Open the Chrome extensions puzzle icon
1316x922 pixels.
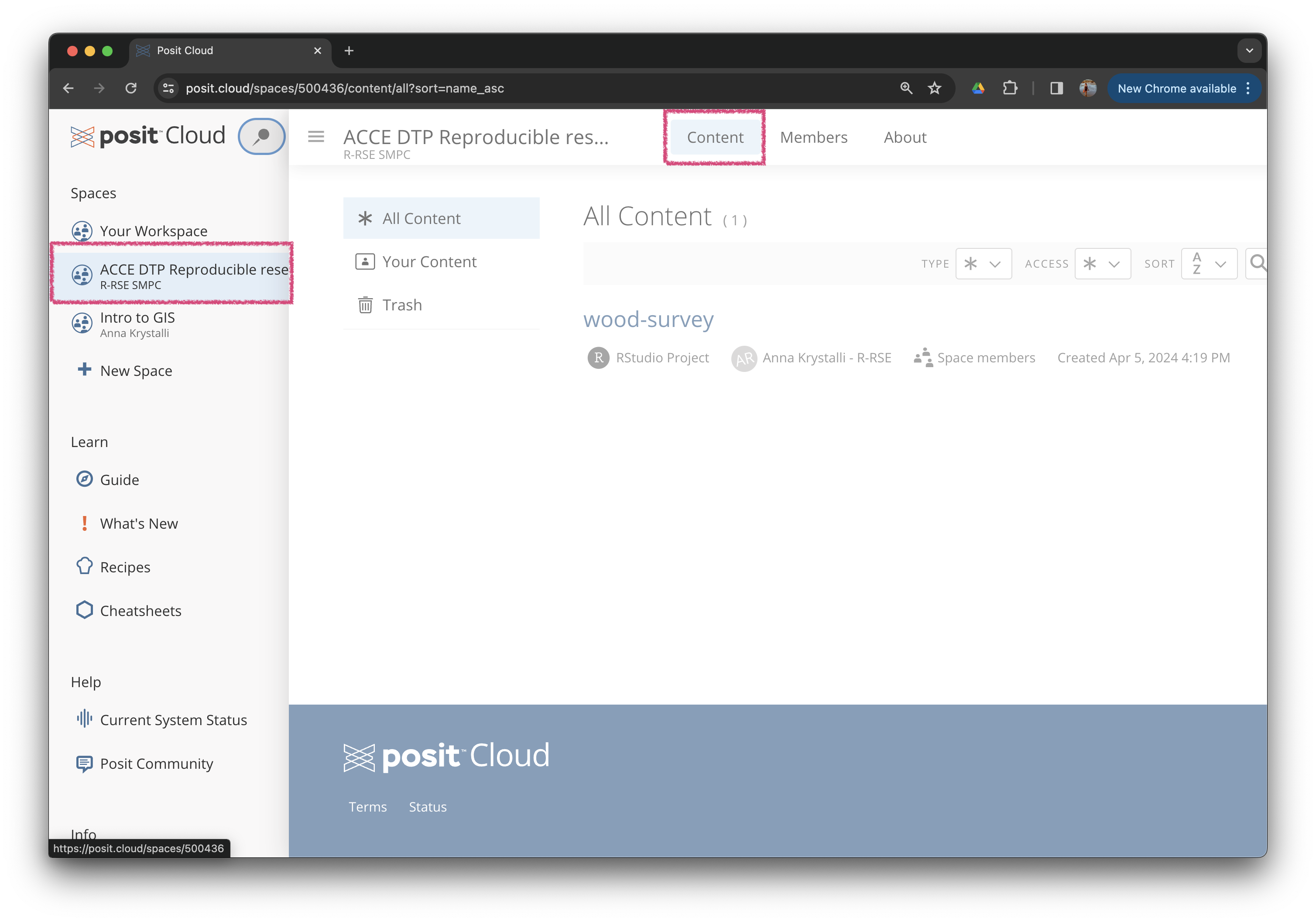(1010, 88)
